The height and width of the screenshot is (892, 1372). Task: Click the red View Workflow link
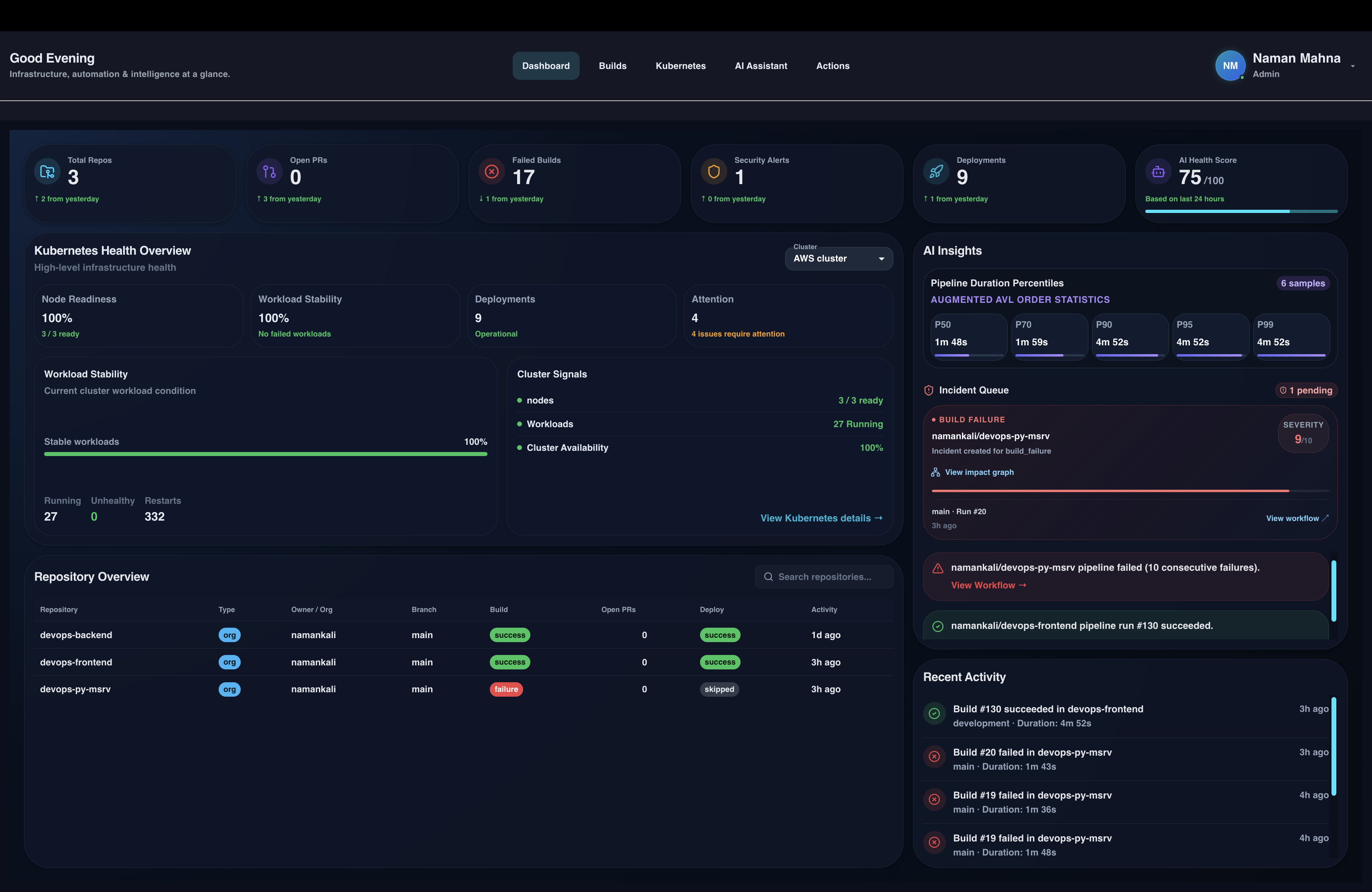pos(988,585)
